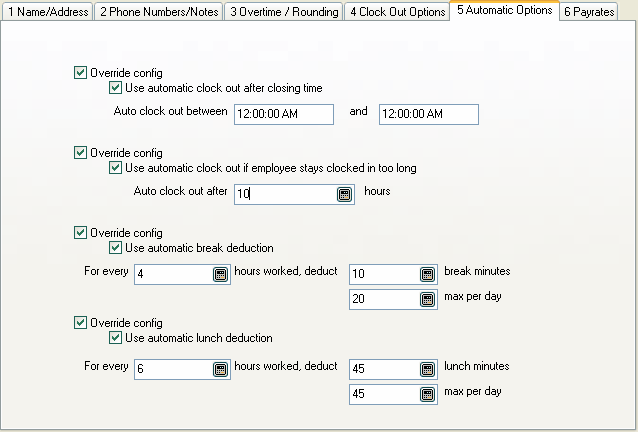The width and height of the screenshot is (638, 432).
Task: Click the break minutes field showing 10
Action: click(x=393, y=275)
